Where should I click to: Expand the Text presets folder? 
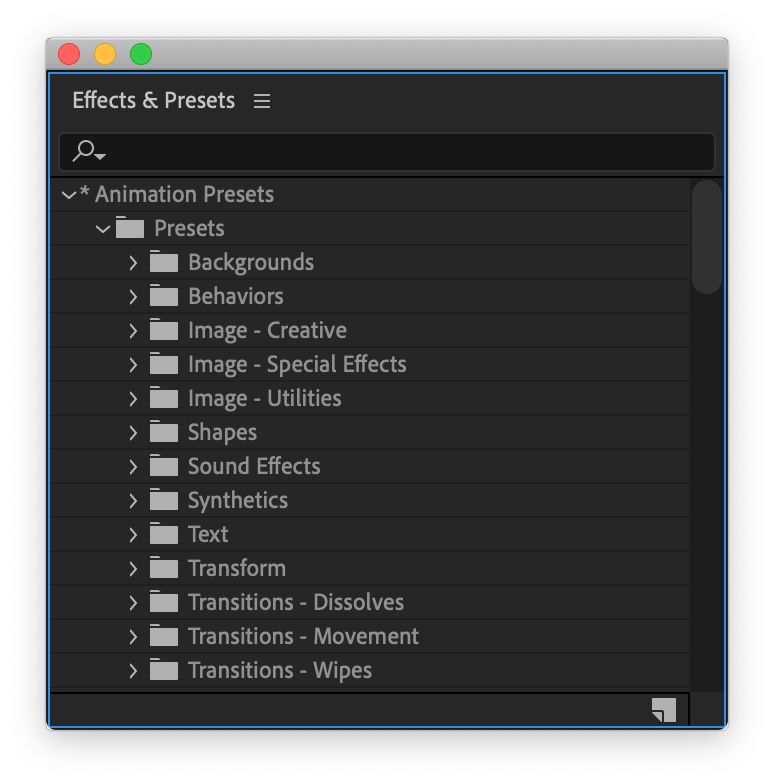(133, 535)
